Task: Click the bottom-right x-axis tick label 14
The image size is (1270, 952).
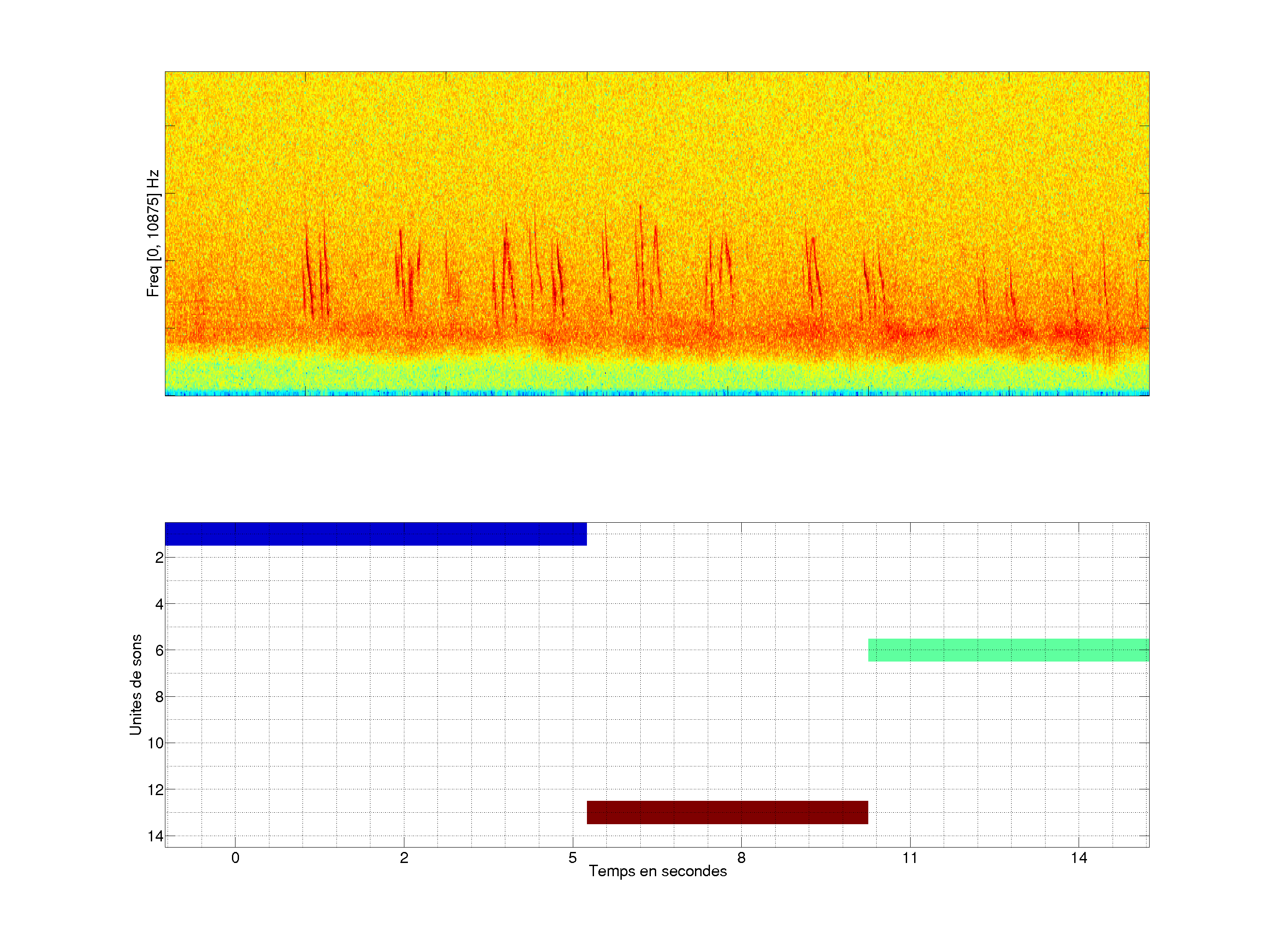Action: pos(1079,858)
